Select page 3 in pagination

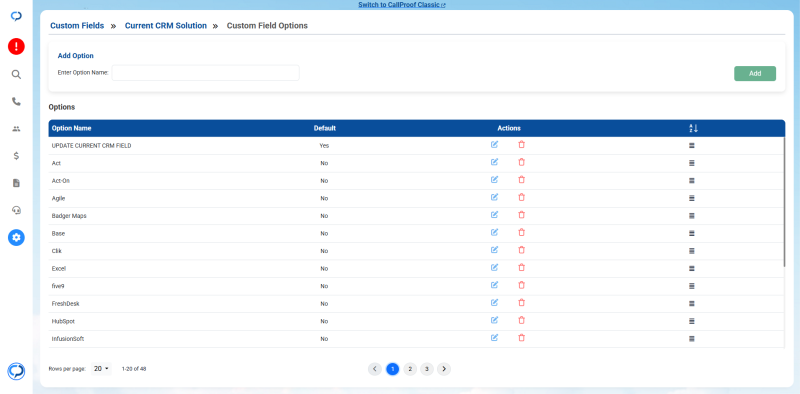click(427, 369)
